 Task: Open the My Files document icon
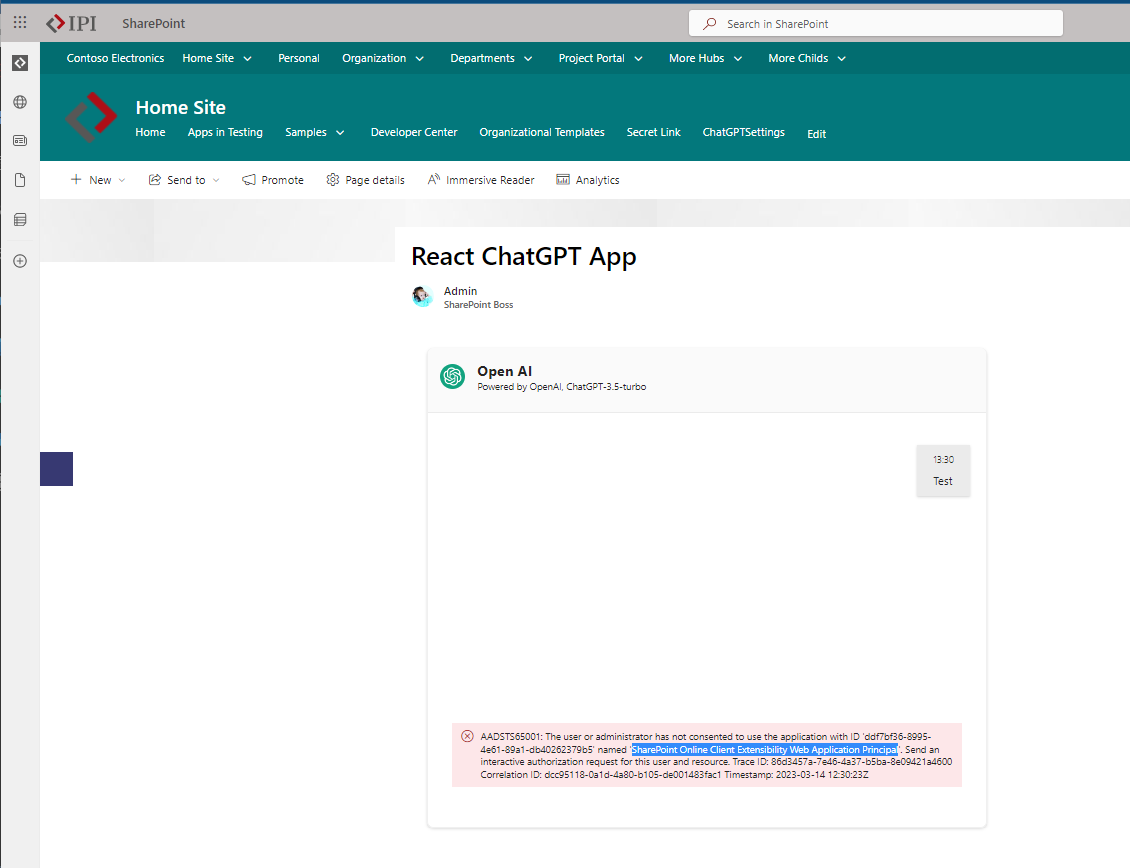[x=20, y=180]
